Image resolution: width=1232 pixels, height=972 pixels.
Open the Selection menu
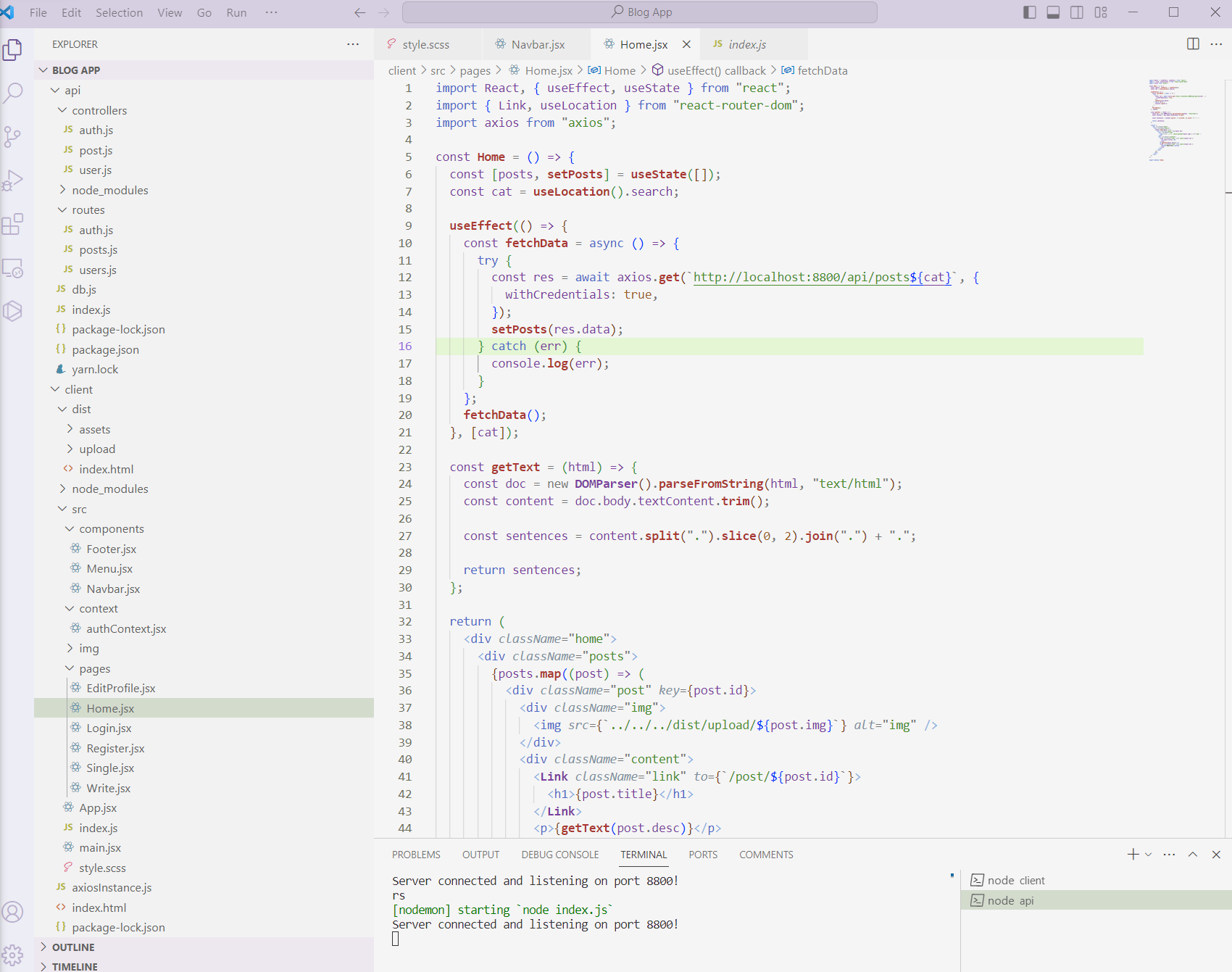pyautogui.click(x=120, y=12)
